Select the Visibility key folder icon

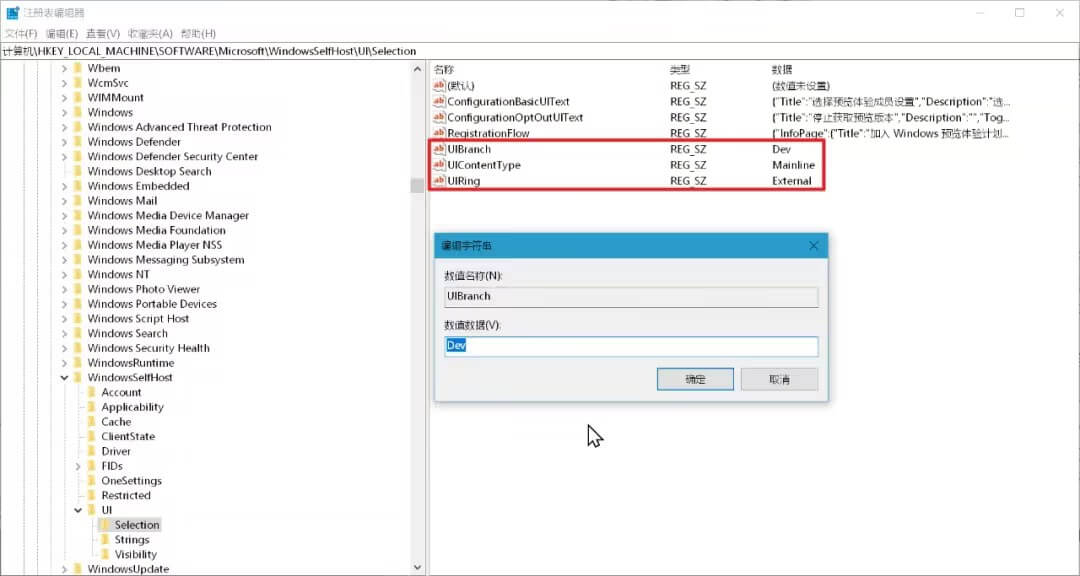105,554
